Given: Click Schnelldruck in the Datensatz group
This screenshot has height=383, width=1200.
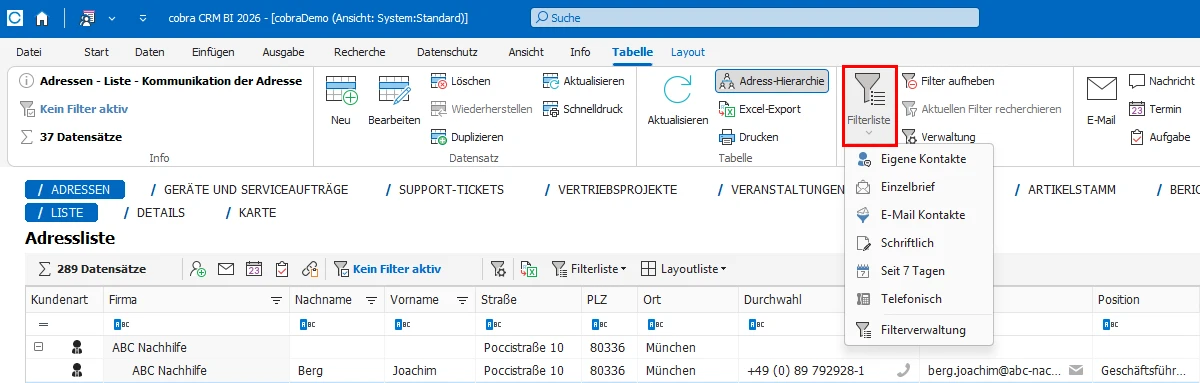Looking at the screenshot, I should 583,109.
